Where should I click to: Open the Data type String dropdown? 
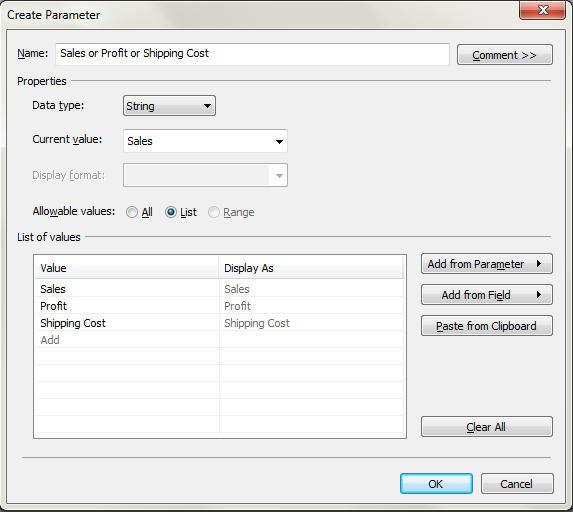click(169, 106)
